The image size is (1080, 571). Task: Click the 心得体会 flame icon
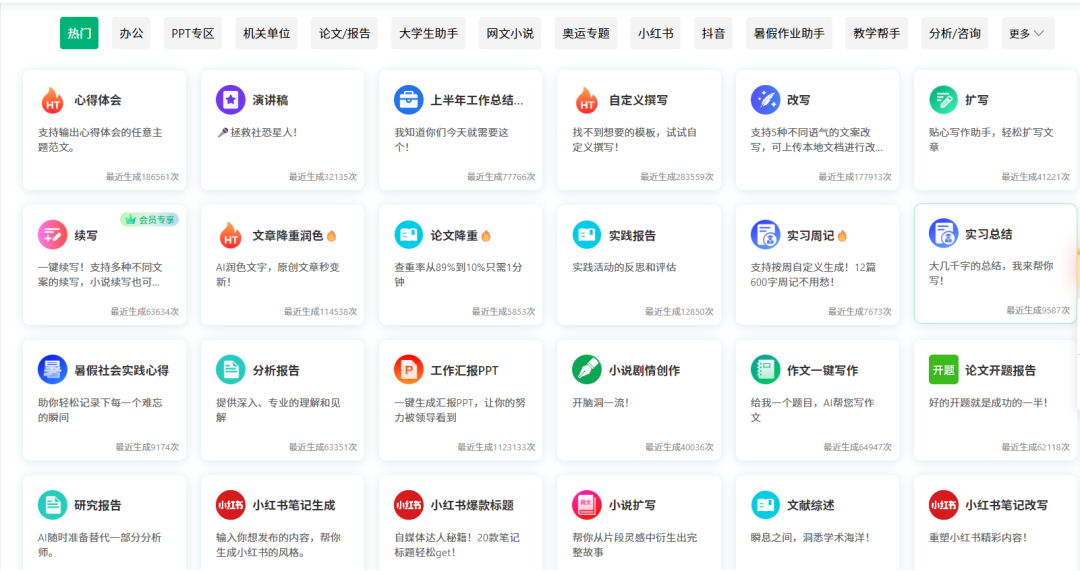(52, 100)
